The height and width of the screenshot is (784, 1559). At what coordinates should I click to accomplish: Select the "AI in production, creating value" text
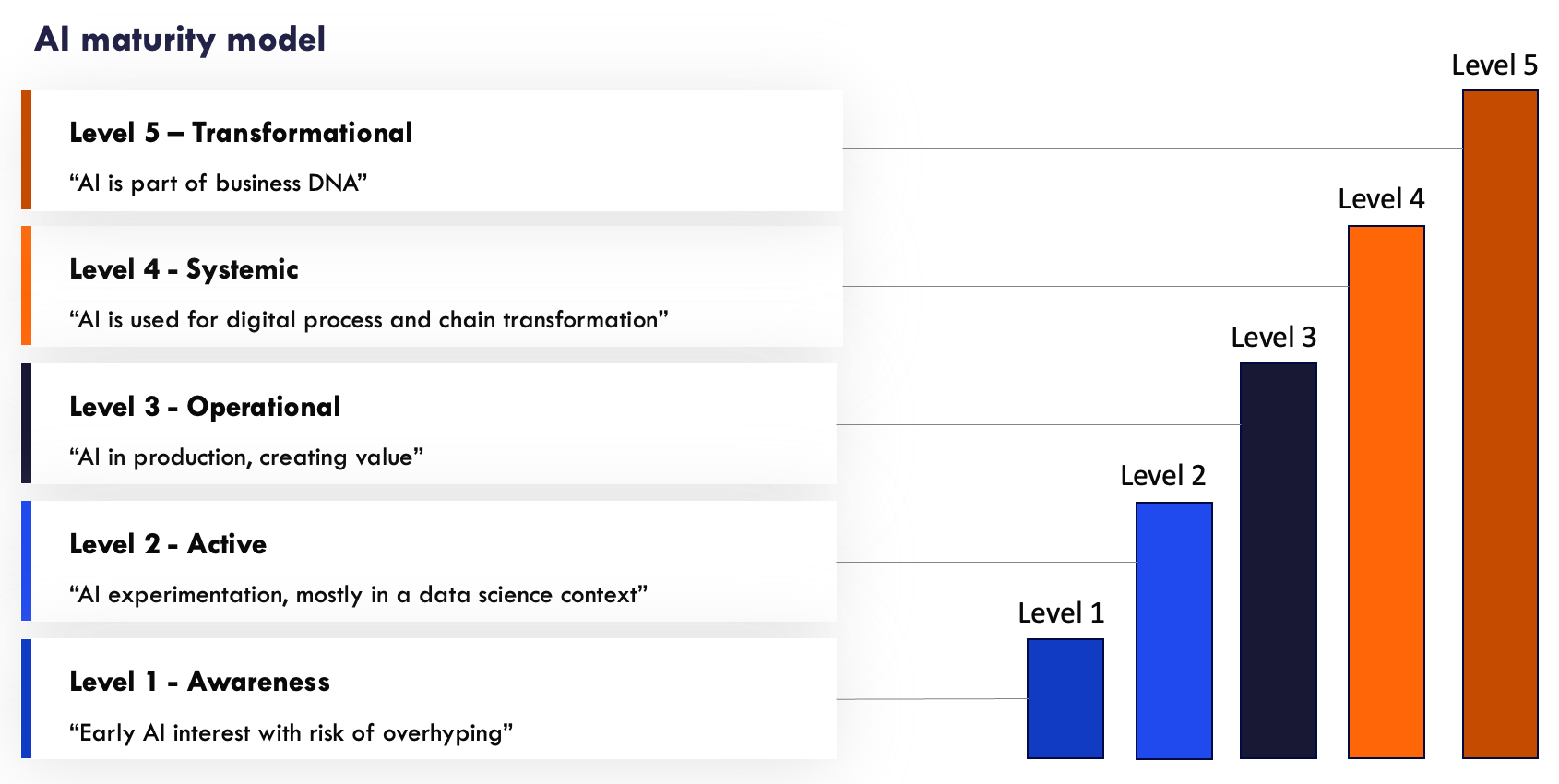[x=246, y=457]
